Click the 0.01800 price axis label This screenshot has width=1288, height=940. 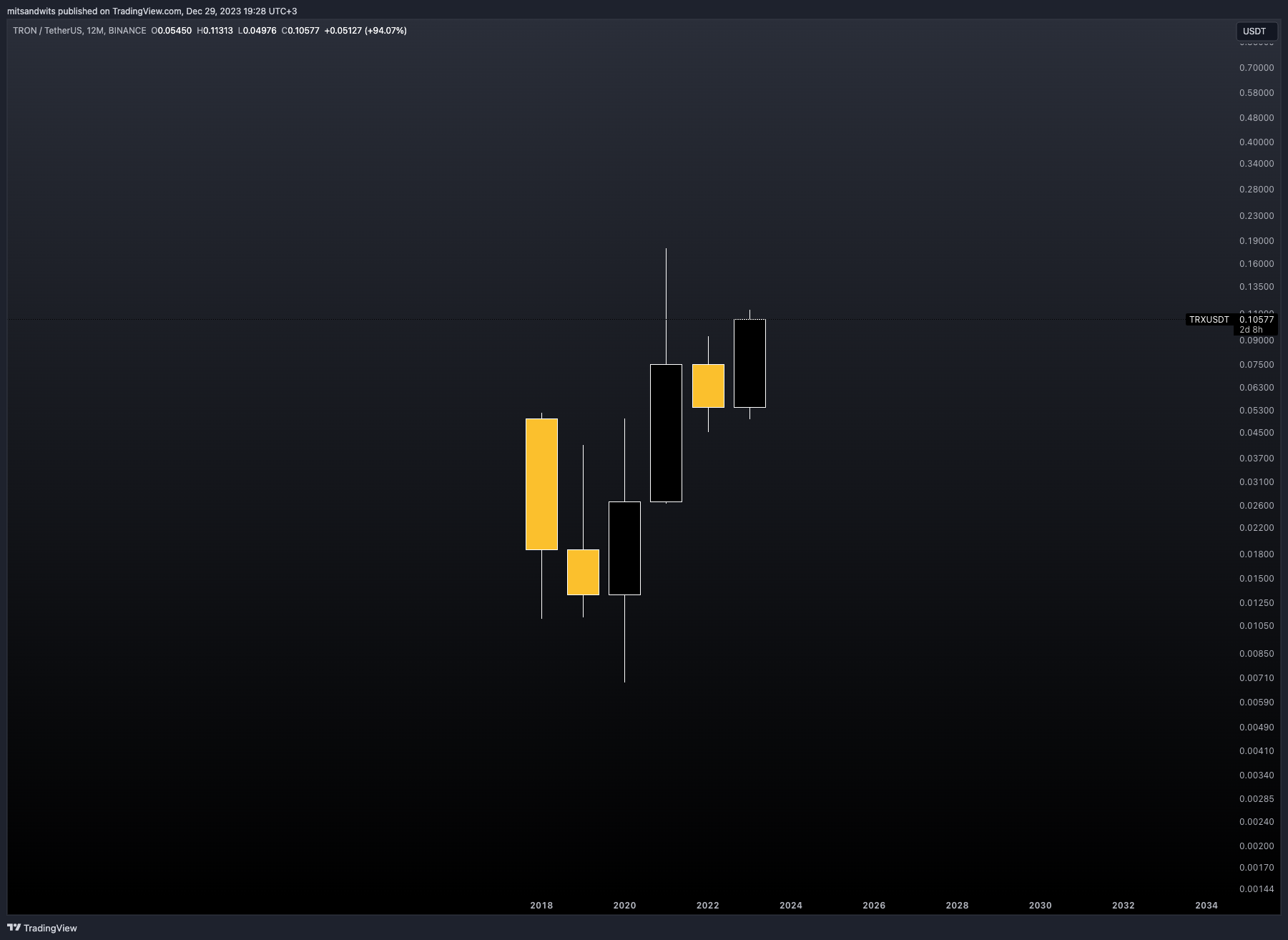click(x=1257, y=554)
